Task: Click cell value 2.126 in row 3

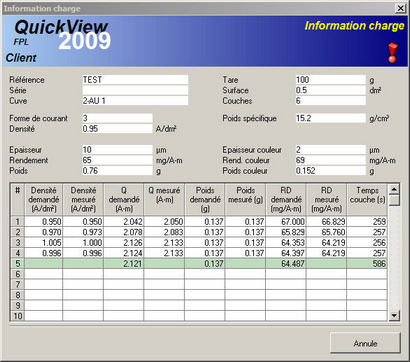Action: click(124, 242)
